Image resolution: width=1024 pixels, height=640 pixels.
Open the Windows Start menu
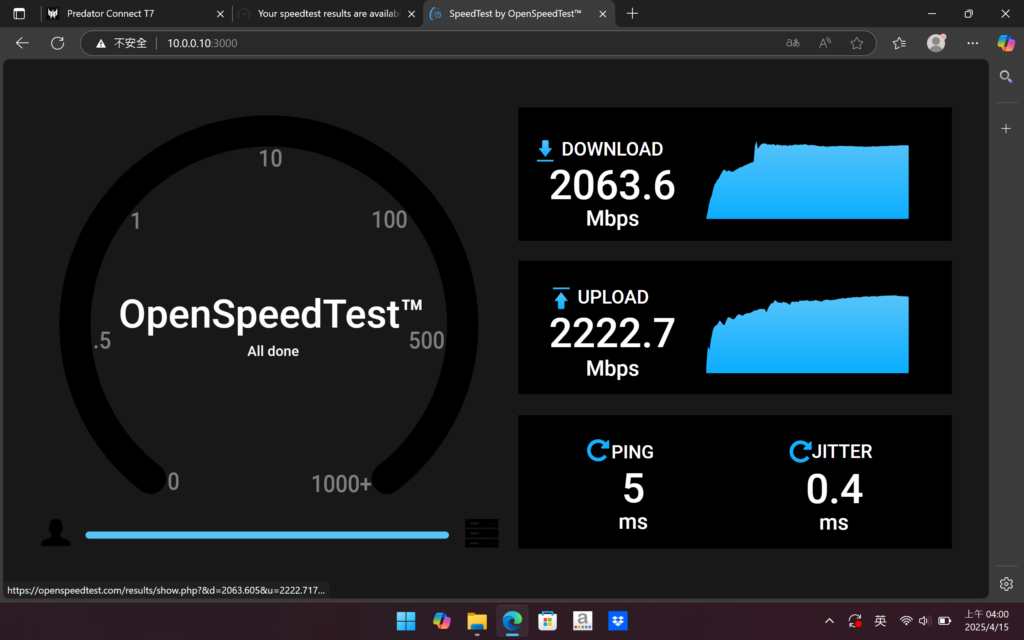(406, 620)
